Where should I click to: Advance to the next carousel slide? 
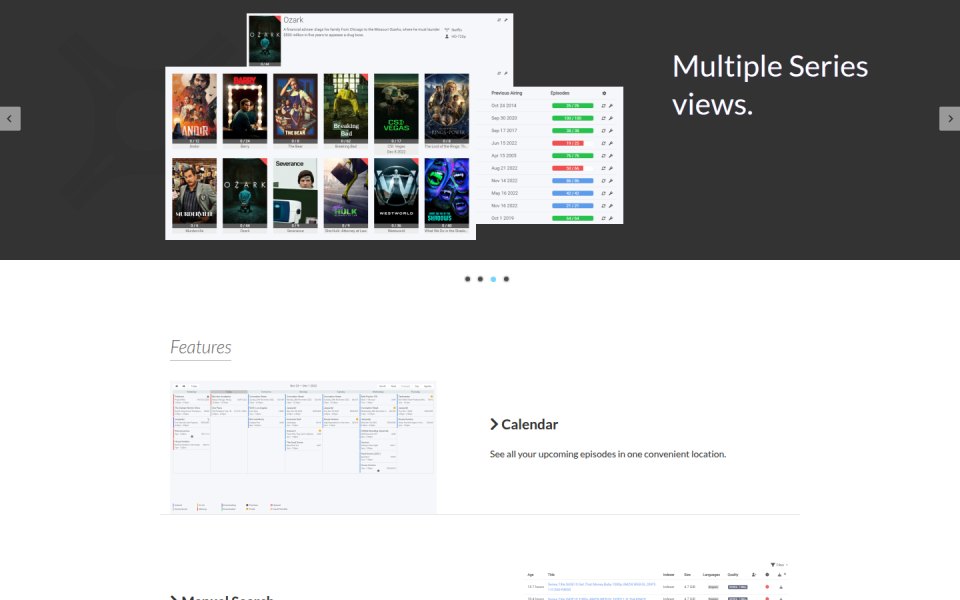point(950,119)
